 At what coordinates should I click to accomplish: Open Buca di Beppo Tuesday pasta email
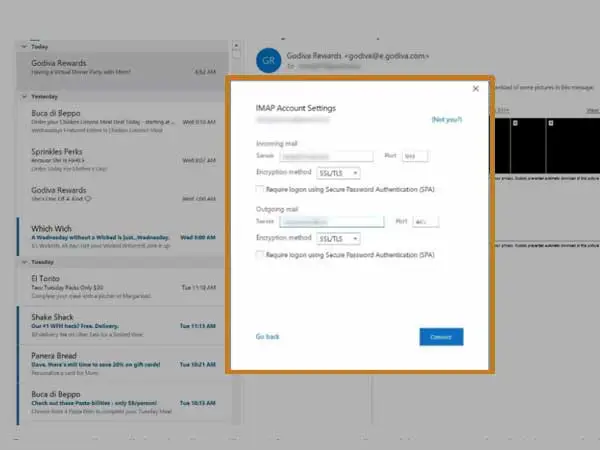pos(122,403)
